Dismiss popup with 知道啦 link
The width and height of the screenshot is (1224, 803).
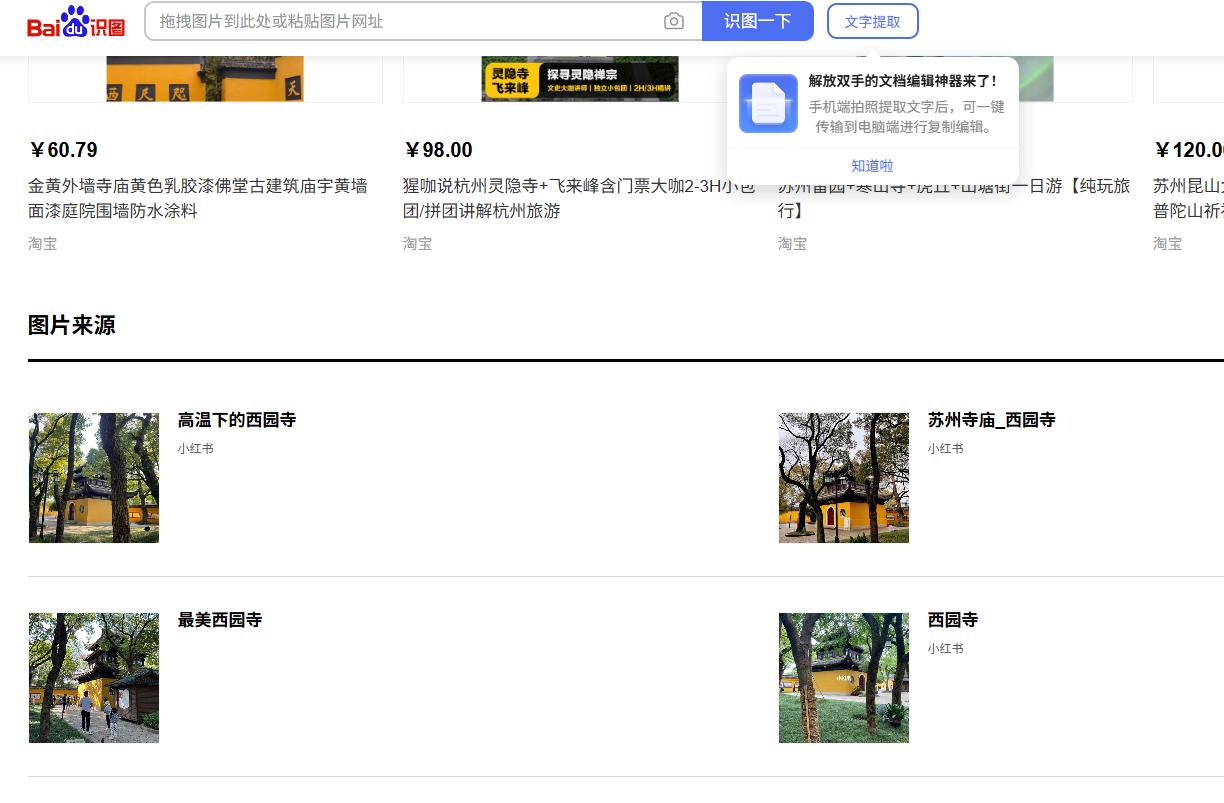coord(872,166)
